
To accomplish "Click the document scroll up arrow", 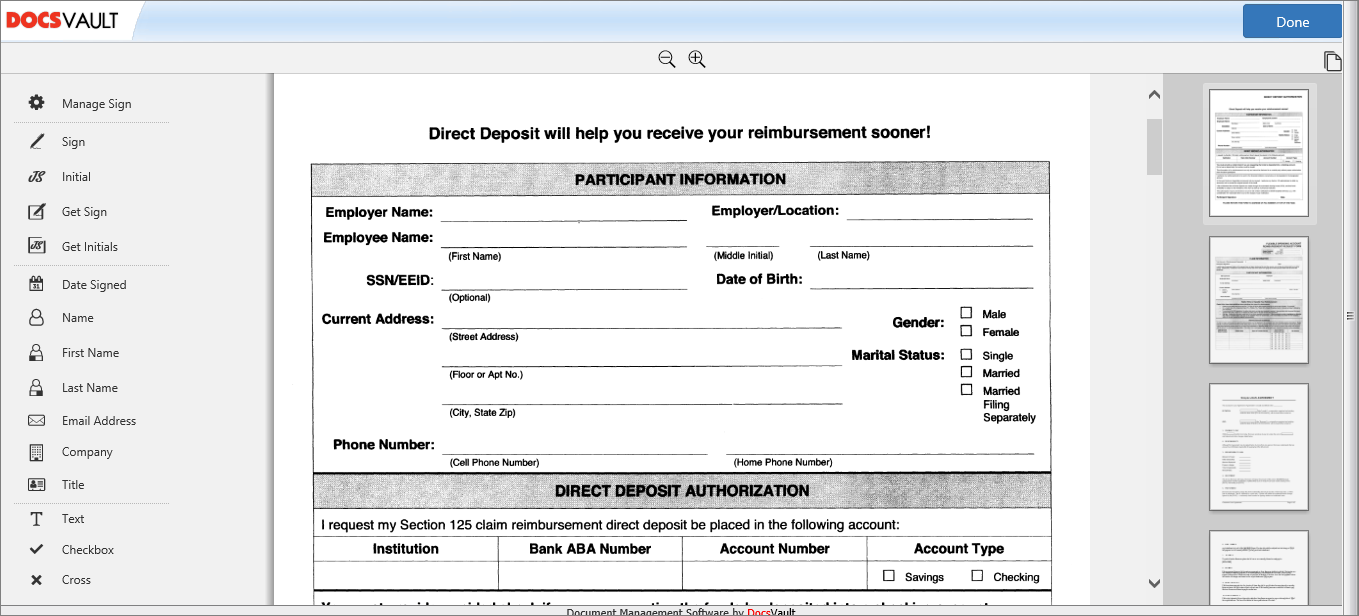I will tap(1154, 95).
